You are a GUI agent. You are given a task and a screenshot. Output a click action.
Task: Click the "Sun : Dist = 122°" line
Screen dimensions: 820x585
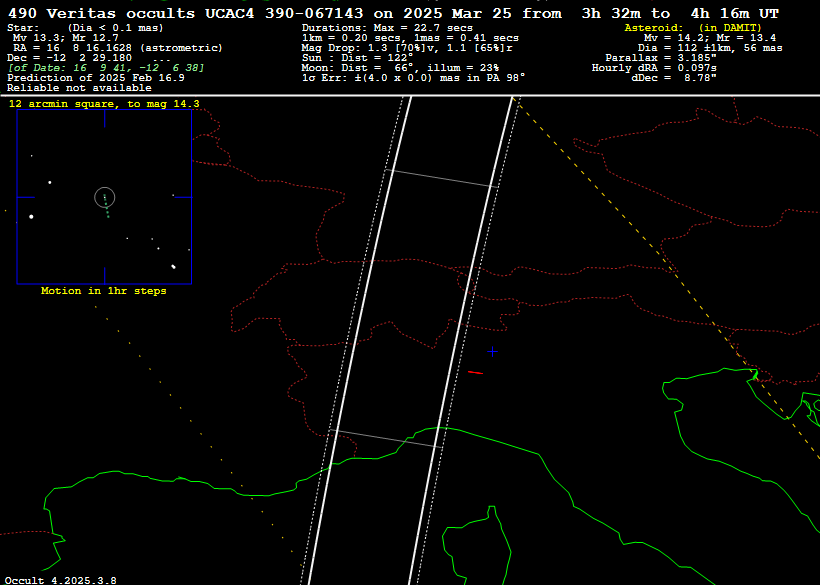pos(357,58)
